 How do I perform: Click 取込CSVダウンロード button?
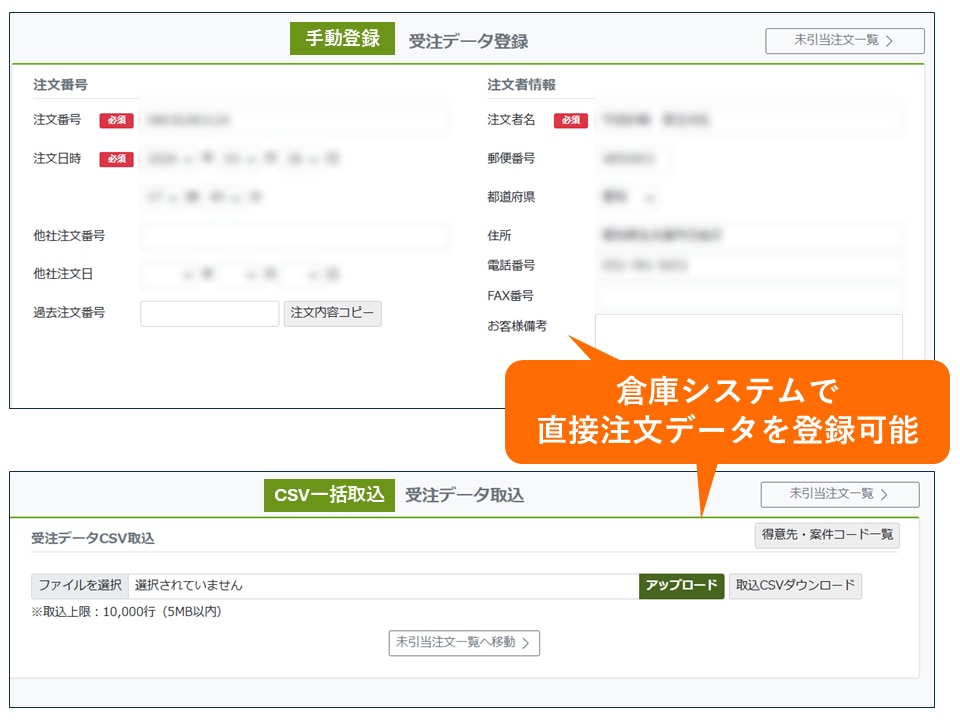795,586
